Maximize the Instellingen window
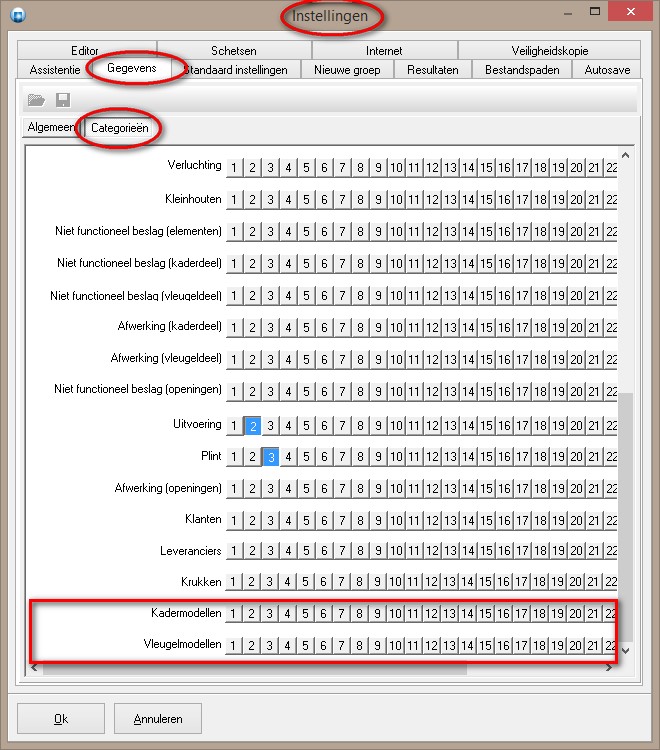660x750 pixels. [x=595, y=12]
